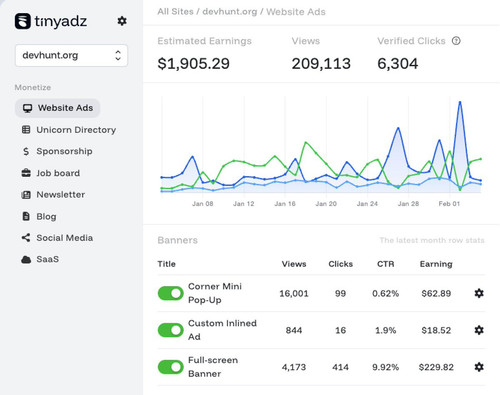
Task: Click the Custom Inlined Ad banner title
Action: coord(222,330)
